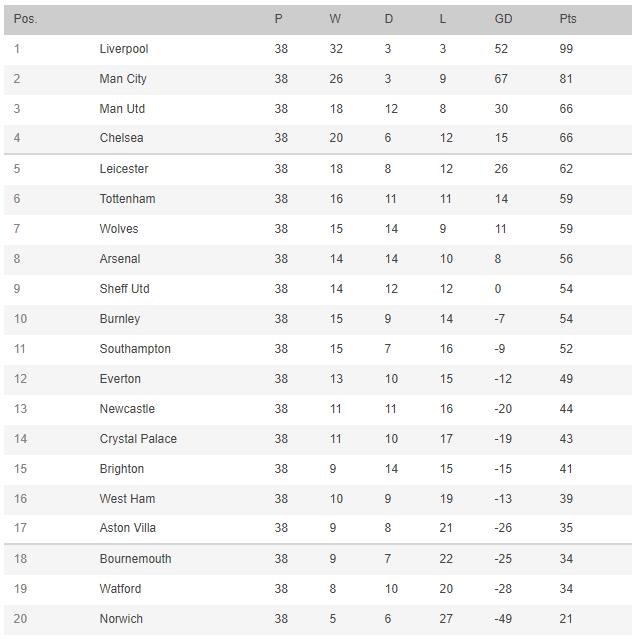This screenshot has height=640, width=638.
Task: Sort by the Pts column header
Action: pos(568,19)
